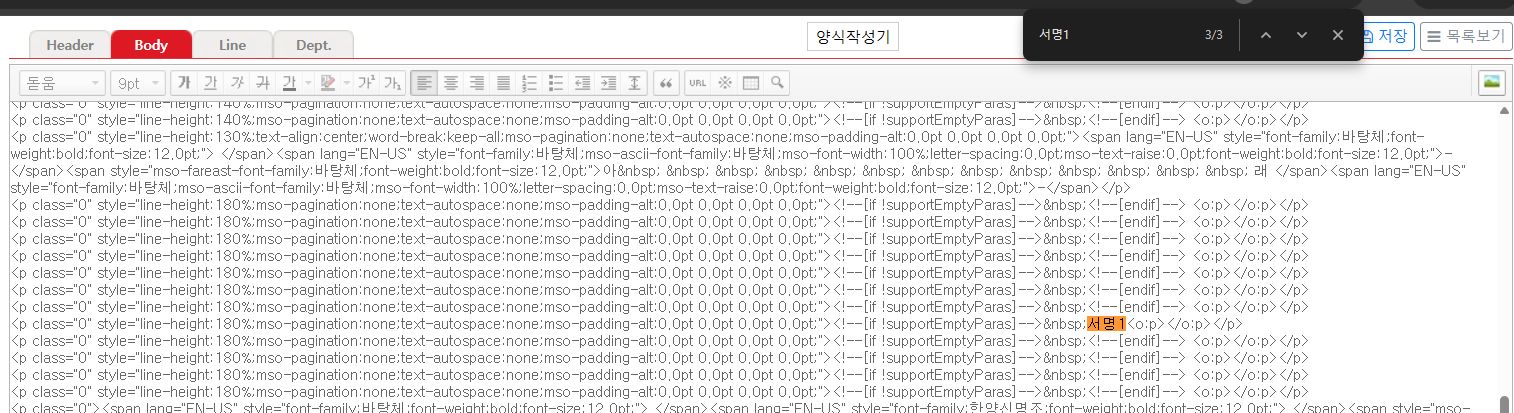Open the 9pt font size dropdown
Screen dimensions: 1514x413
[138, 82]
